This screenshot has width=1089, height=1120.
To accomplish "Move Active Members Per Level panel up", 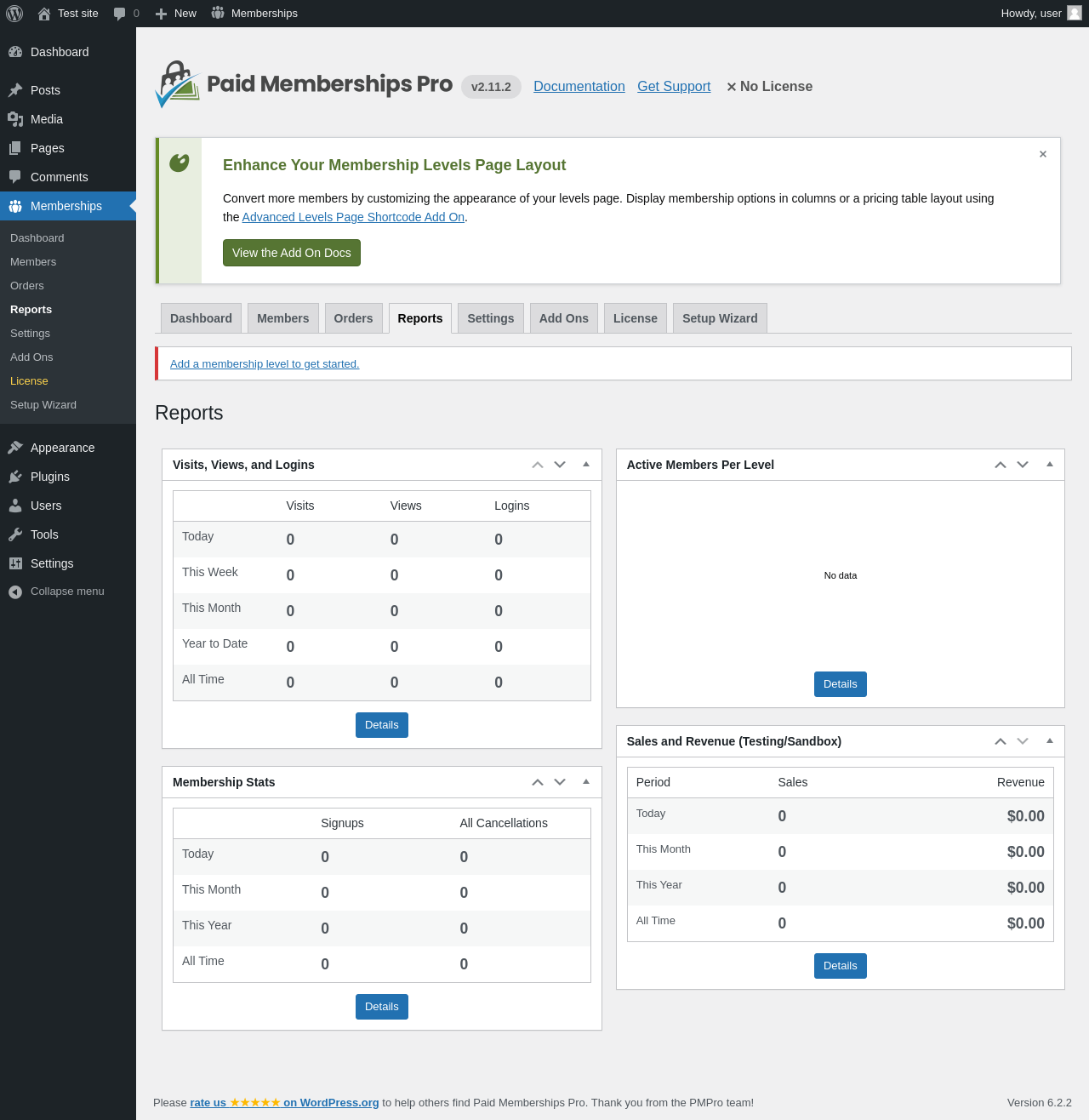I will (x=1001, y=465).
